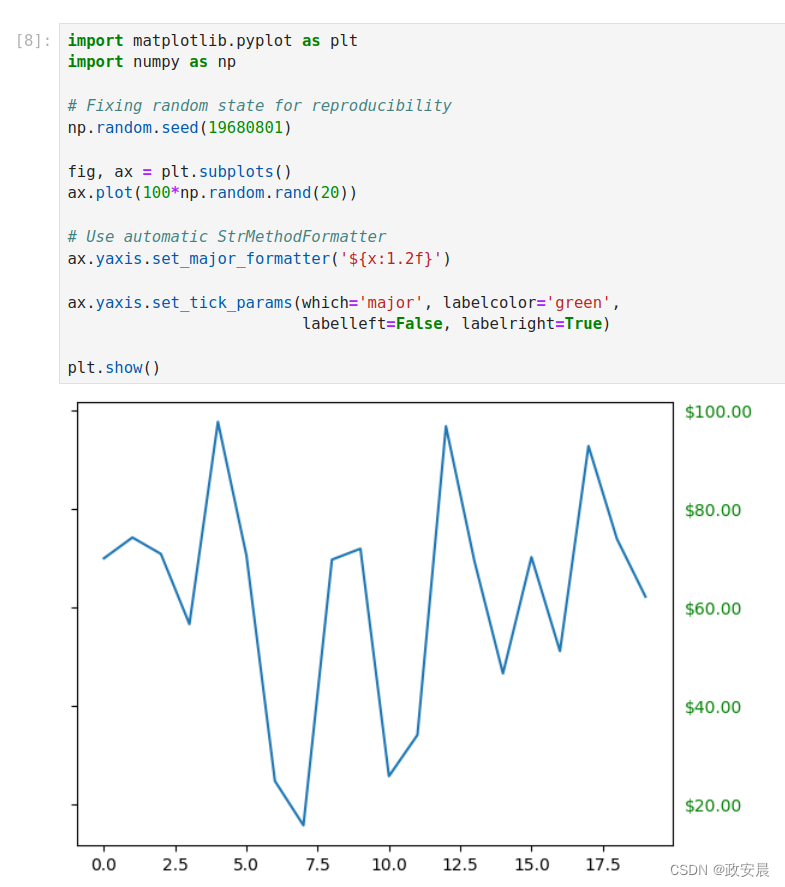Click the fig, ax = plt.subplots() line
785x887 pixels.
[x=179, y=171]
